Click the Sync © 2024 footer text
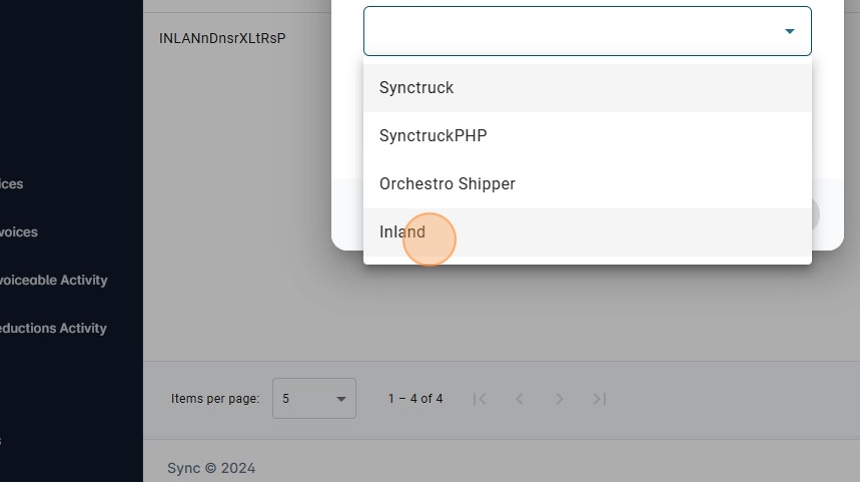 211,468
